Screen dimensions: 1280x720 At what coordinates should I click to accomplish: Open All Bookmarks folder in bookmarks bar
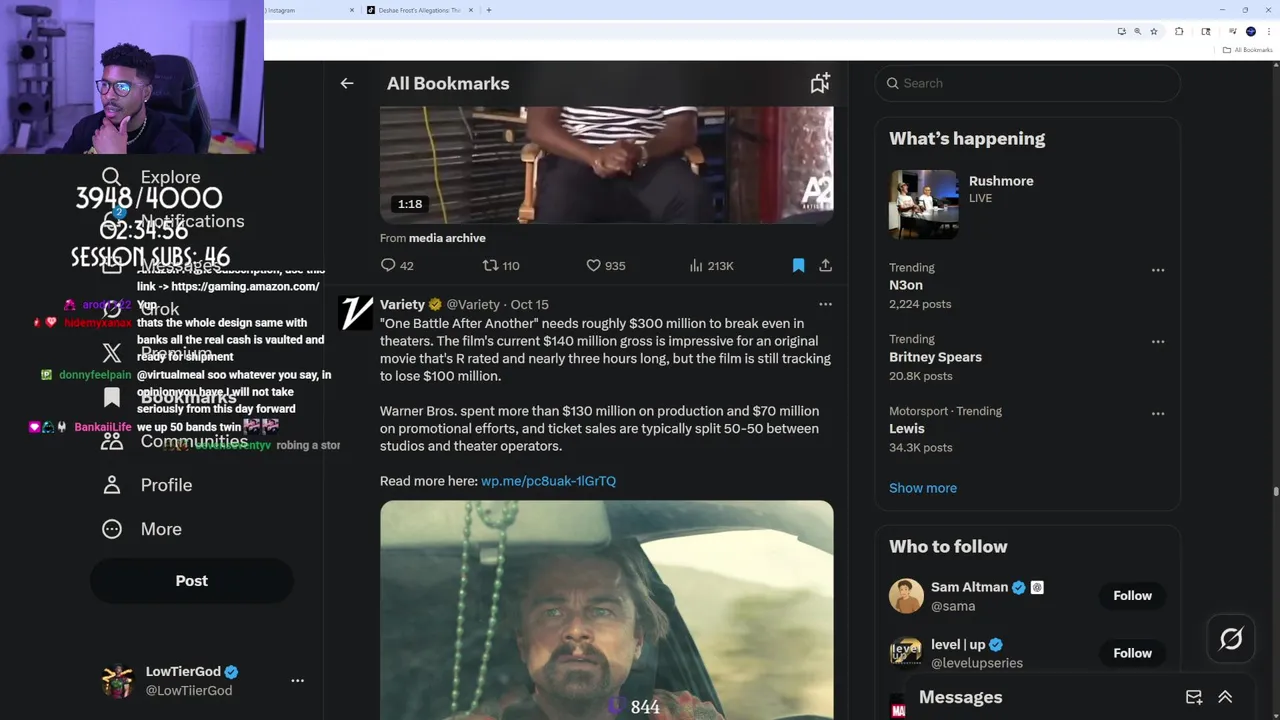tap(1248, 50)
